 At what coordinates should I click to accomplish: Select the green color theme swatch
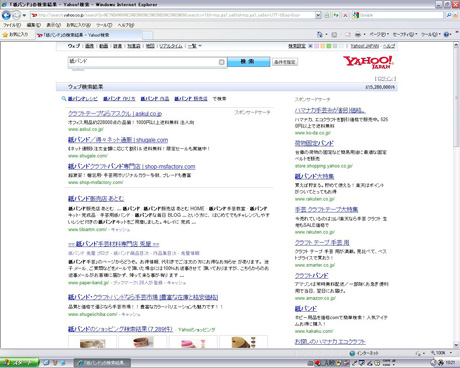(x=329, y=46)
